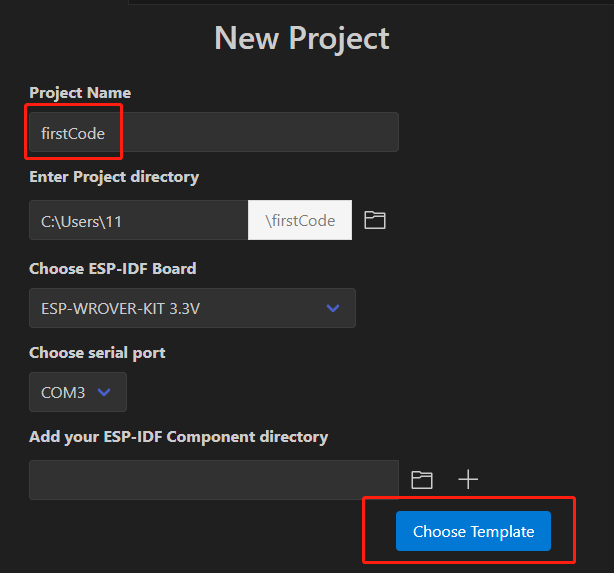Focus the Project Name input field
Screen dimensions: 614x573
(x=250, y=133)
